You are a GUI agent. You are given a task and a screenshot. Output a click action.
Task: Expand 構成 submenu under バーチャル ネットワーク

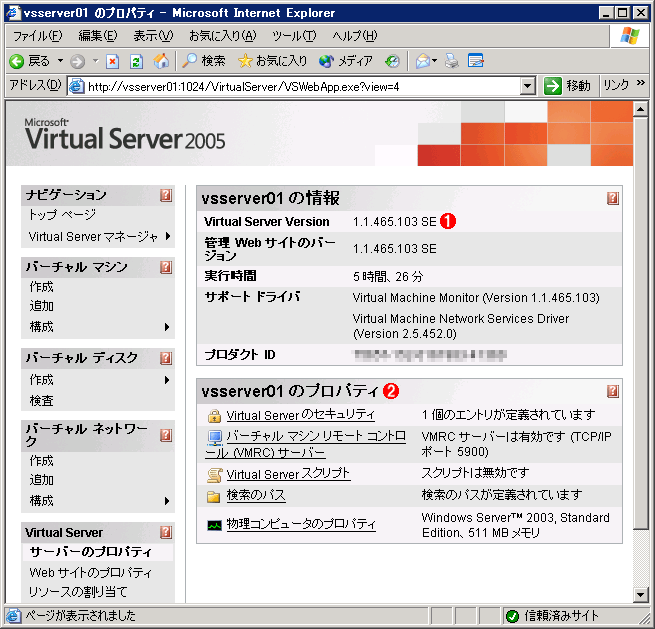(x=167, y=501)
